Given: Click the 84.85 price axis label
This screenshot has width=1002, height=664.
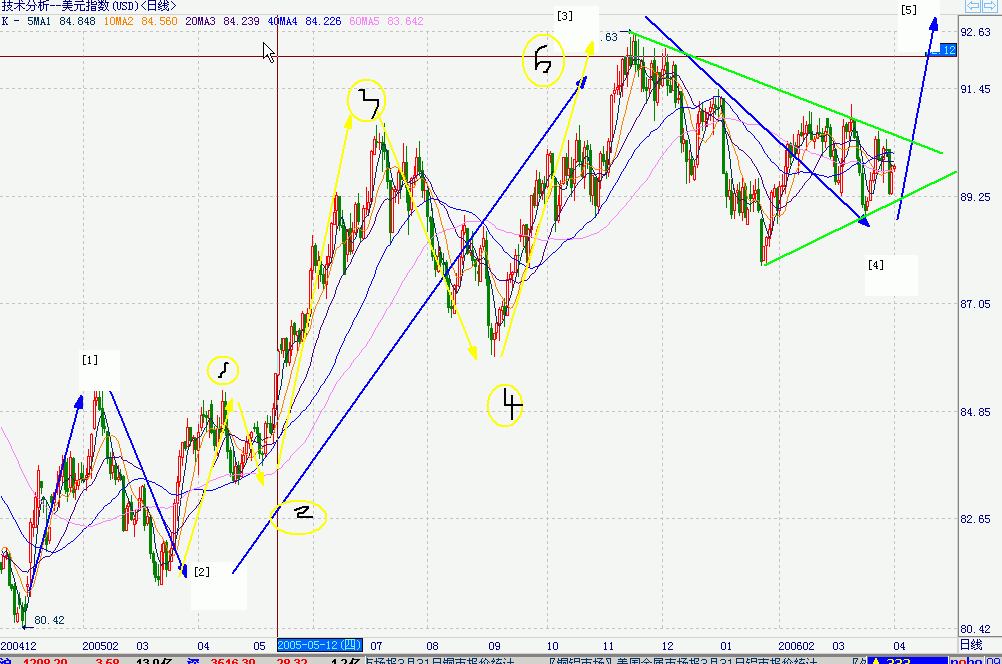Looking at the screenshot, I should click(975, 412).
